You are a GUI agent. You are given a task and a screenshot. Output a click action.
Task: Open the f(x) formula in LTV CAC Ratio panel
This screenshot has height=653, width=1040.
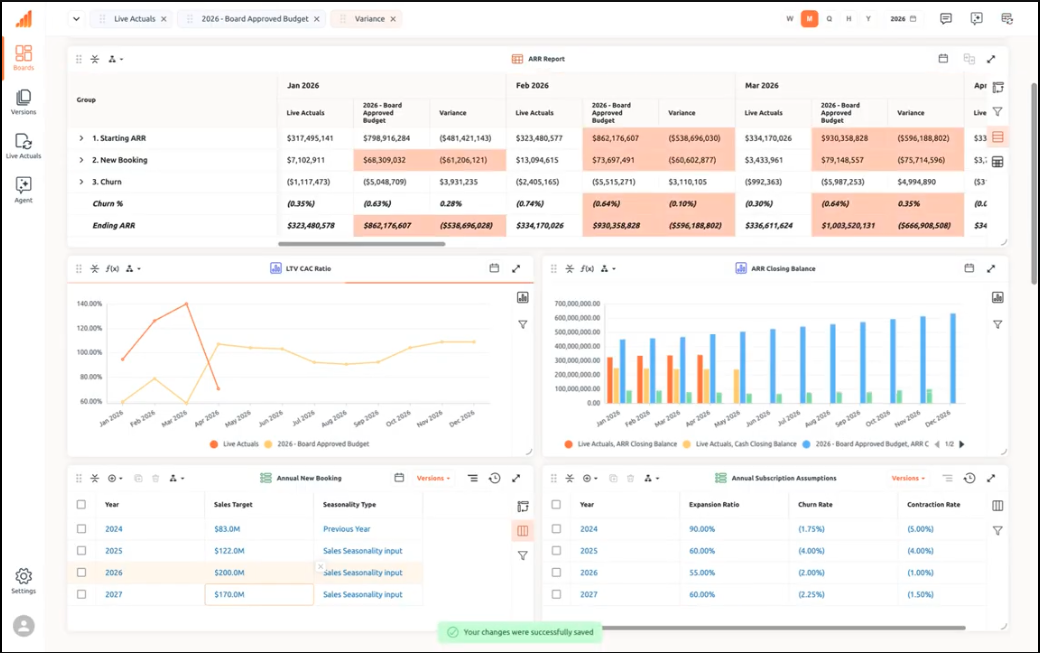pos(113,268)
